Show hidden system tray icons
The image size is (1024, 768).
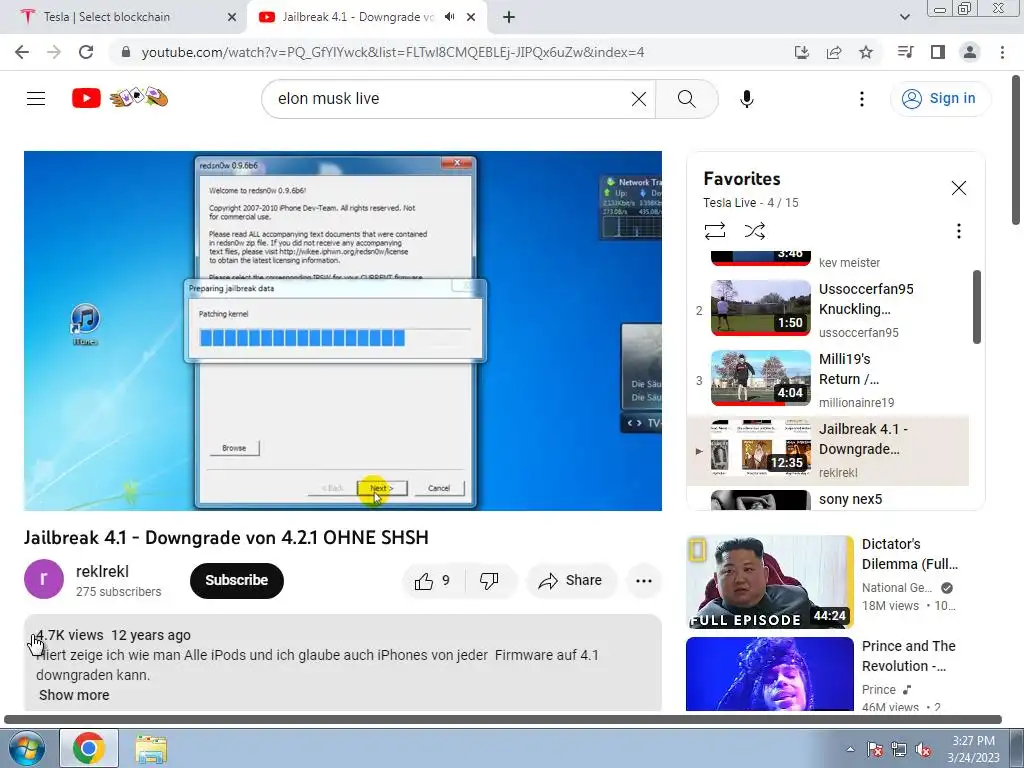(850, 749)
